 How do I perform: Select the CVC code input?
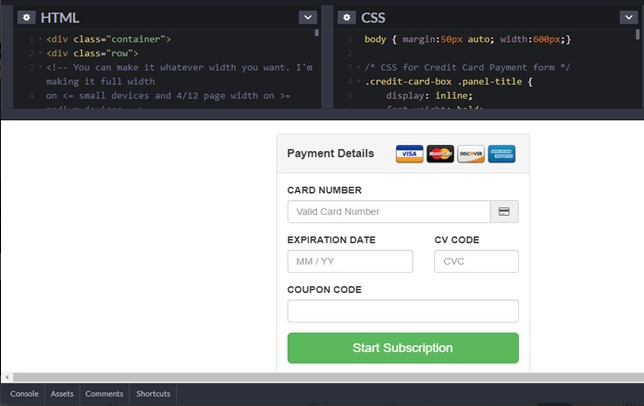[476, 262]
